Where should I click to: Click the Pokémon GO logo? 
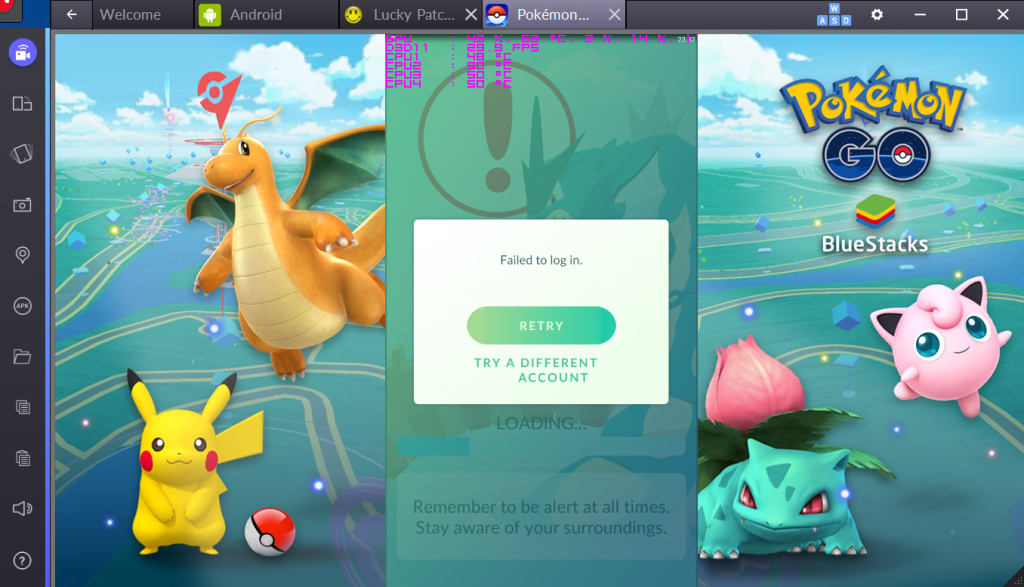(x=873, y=123)
